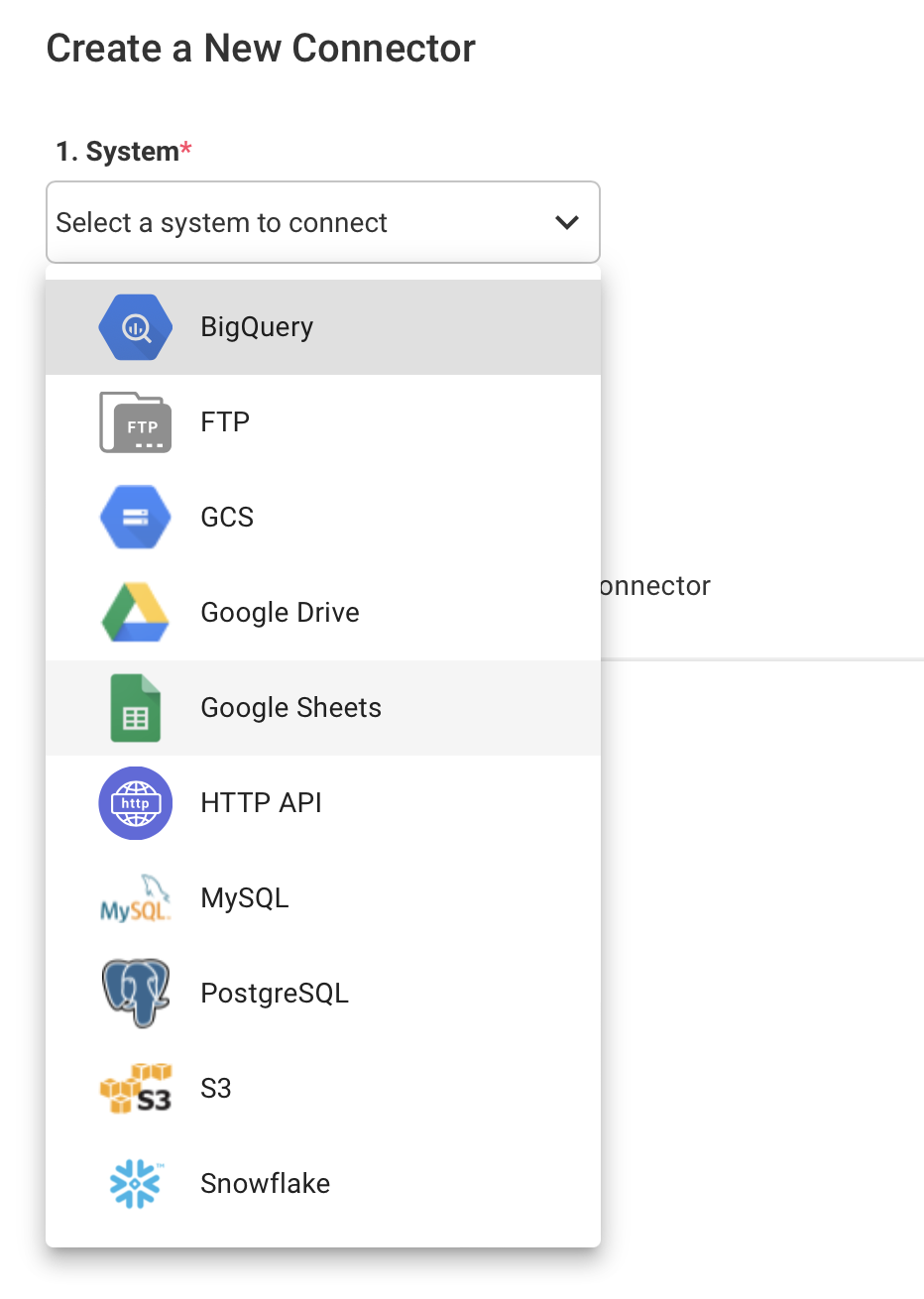Select Google Sheets option label
This screenshot has width=924, height=1299.
click(290, 708)
